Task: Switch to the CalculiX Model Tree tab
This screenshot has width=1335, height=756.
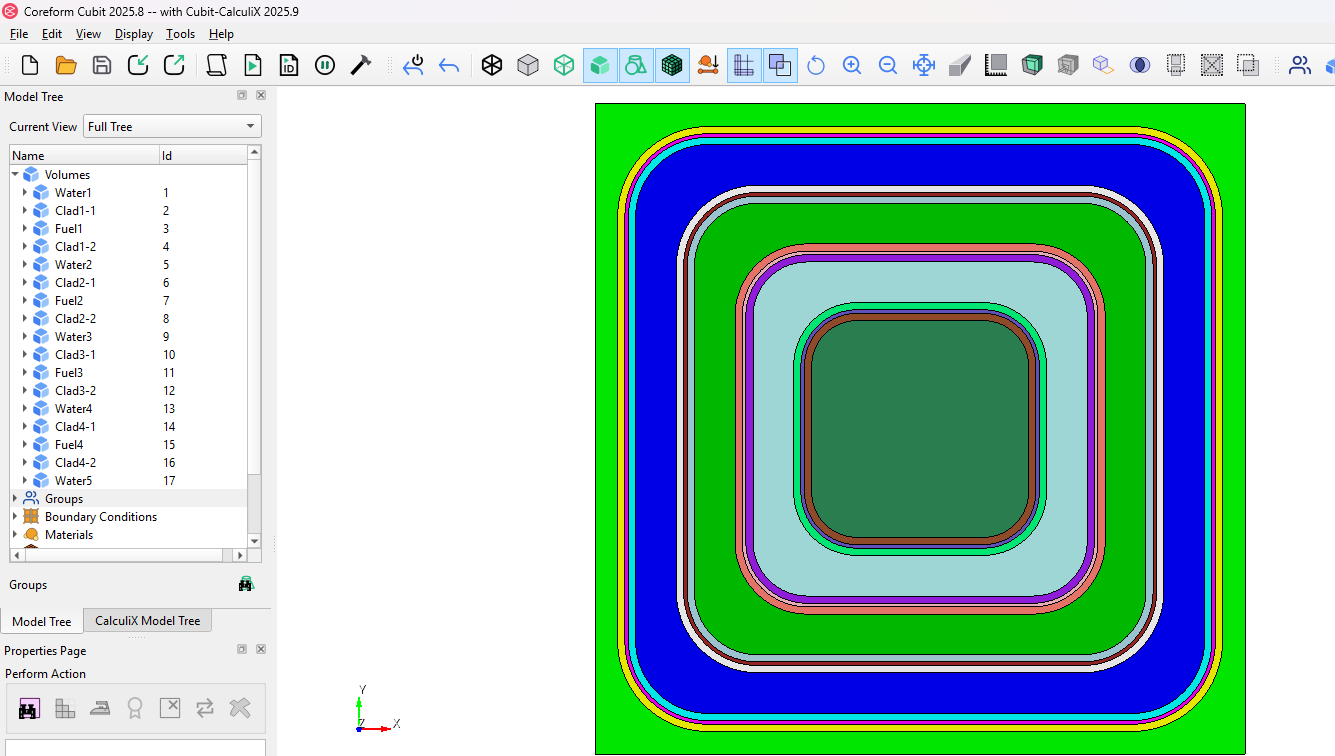Action: (x=147, y=621)
